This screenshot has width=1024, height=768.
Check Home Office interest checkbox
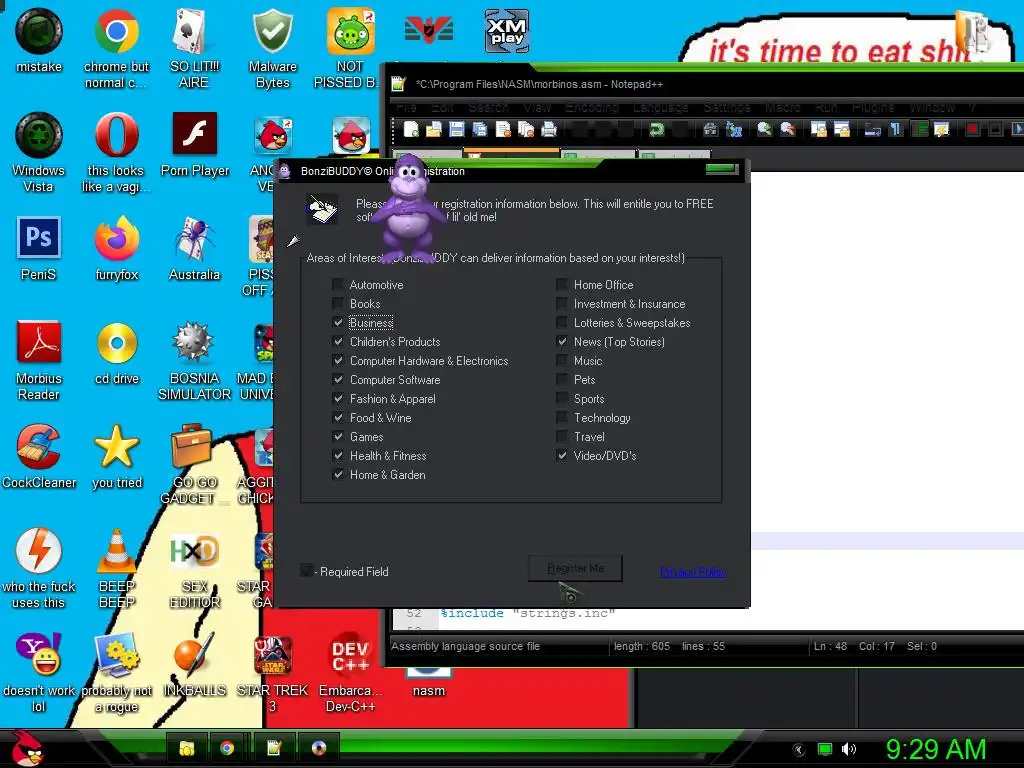point(562,285)
